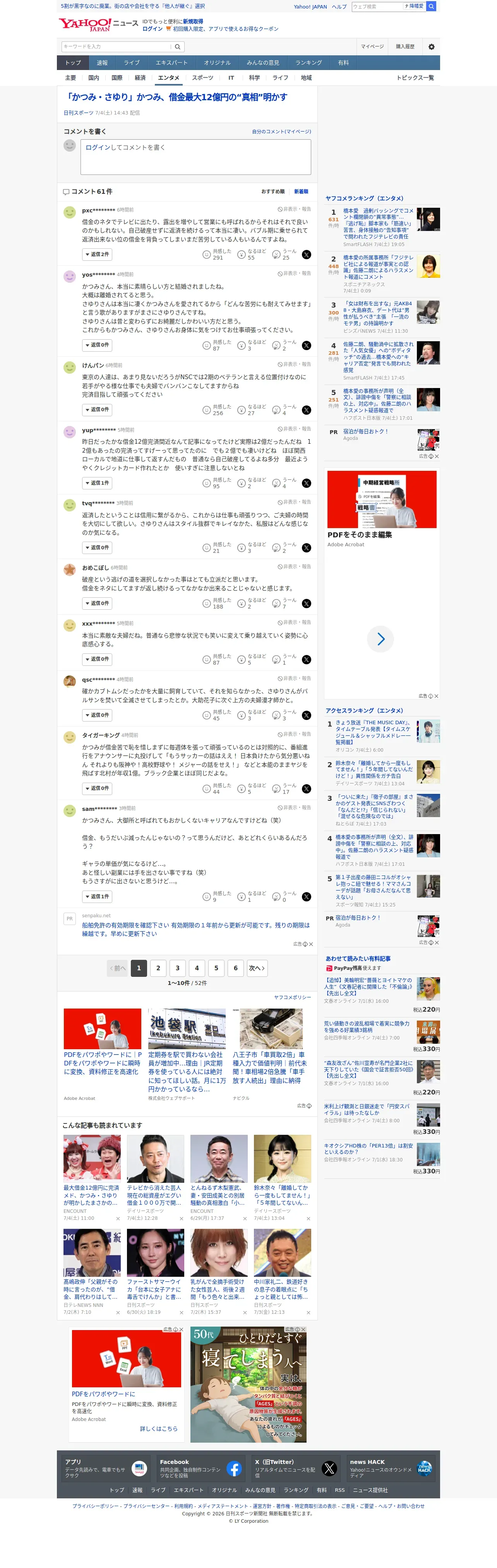Expand 返信0件 under tvq******** comment
497x1568 pixels.
(98, 548)
